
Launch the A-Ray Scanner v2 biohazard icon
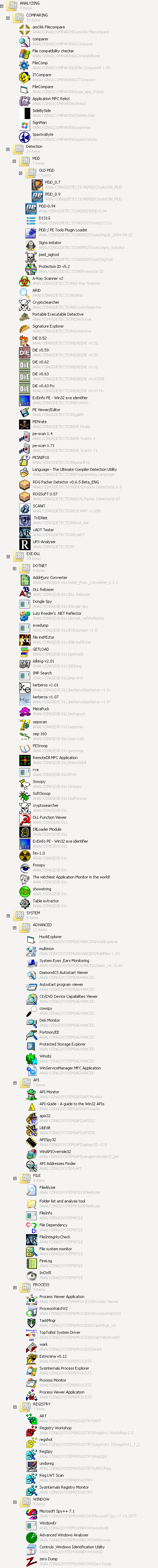(24, 281)
